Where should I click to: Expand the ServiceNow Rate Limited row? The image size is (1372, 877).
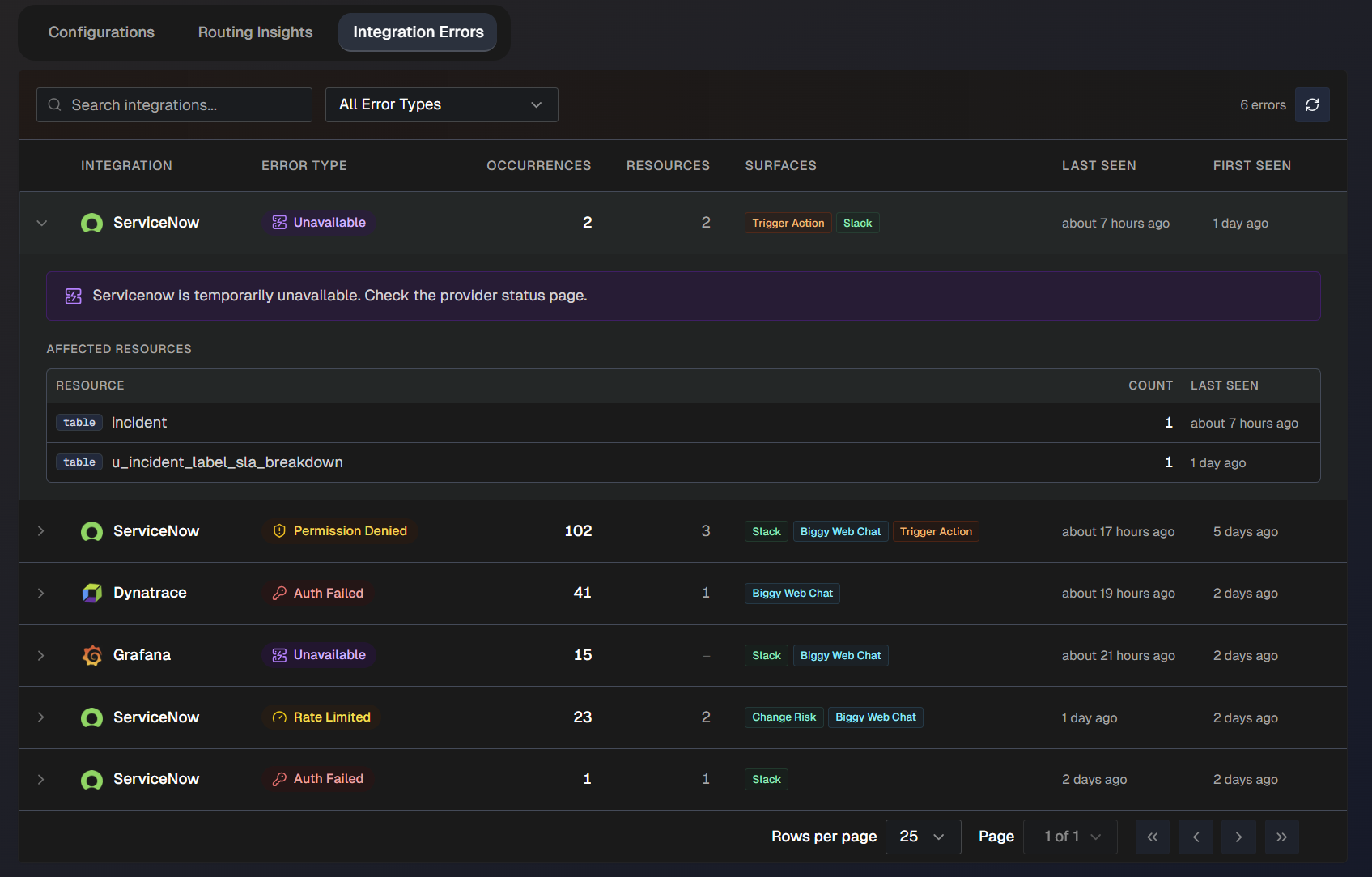[41, 717]
